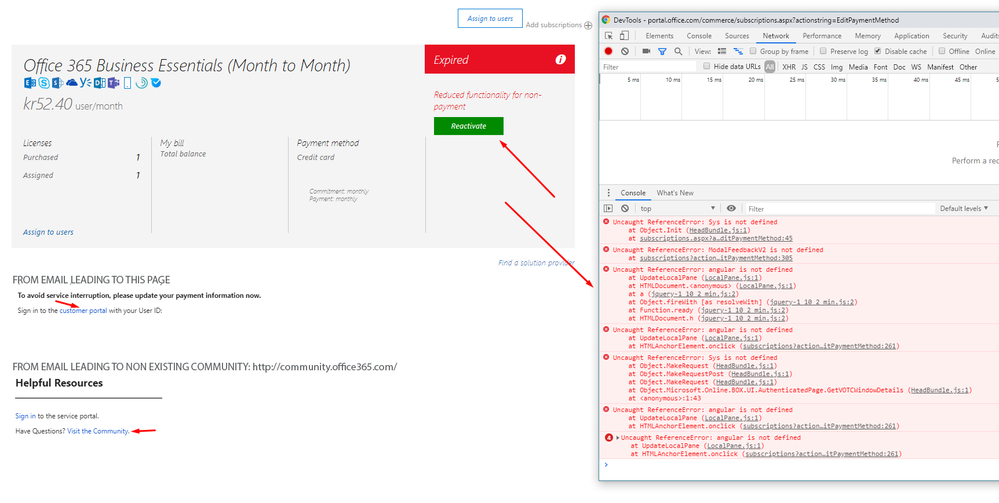Click the eye live expression icon
The height and width of the screenshot is (503, 999).
point(731,208)
